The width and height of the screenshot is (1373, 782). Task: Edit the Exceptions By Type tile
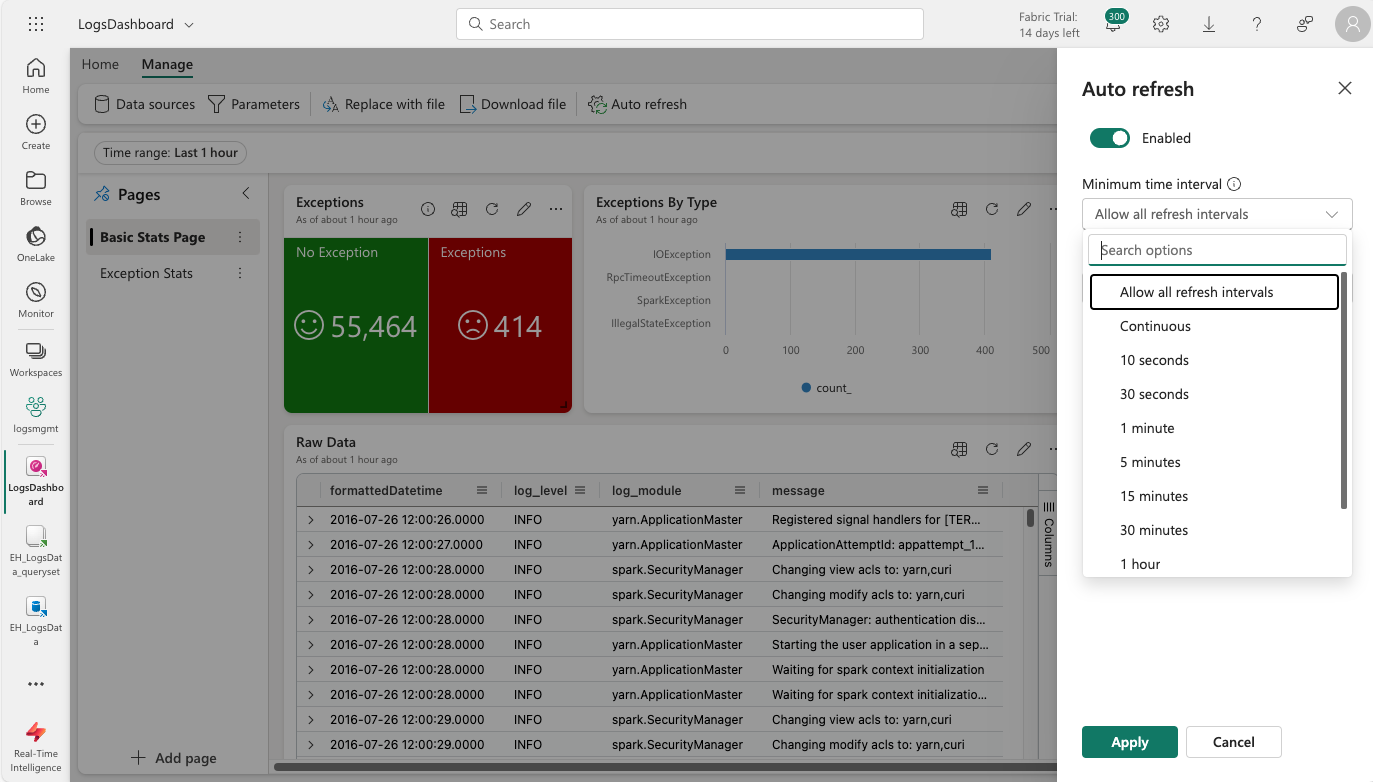[x=1024, y=209]
